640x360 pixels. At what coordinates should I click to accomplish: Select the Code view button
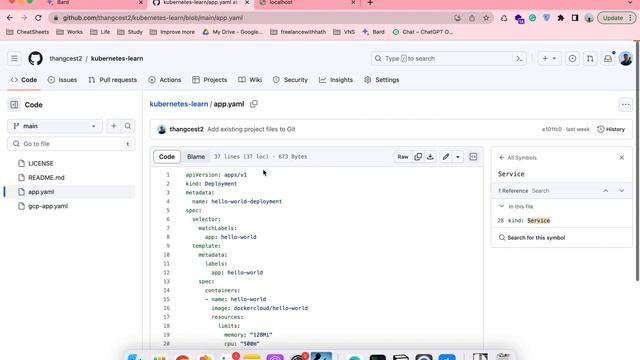pyautogui.click(x=167, y=157)
